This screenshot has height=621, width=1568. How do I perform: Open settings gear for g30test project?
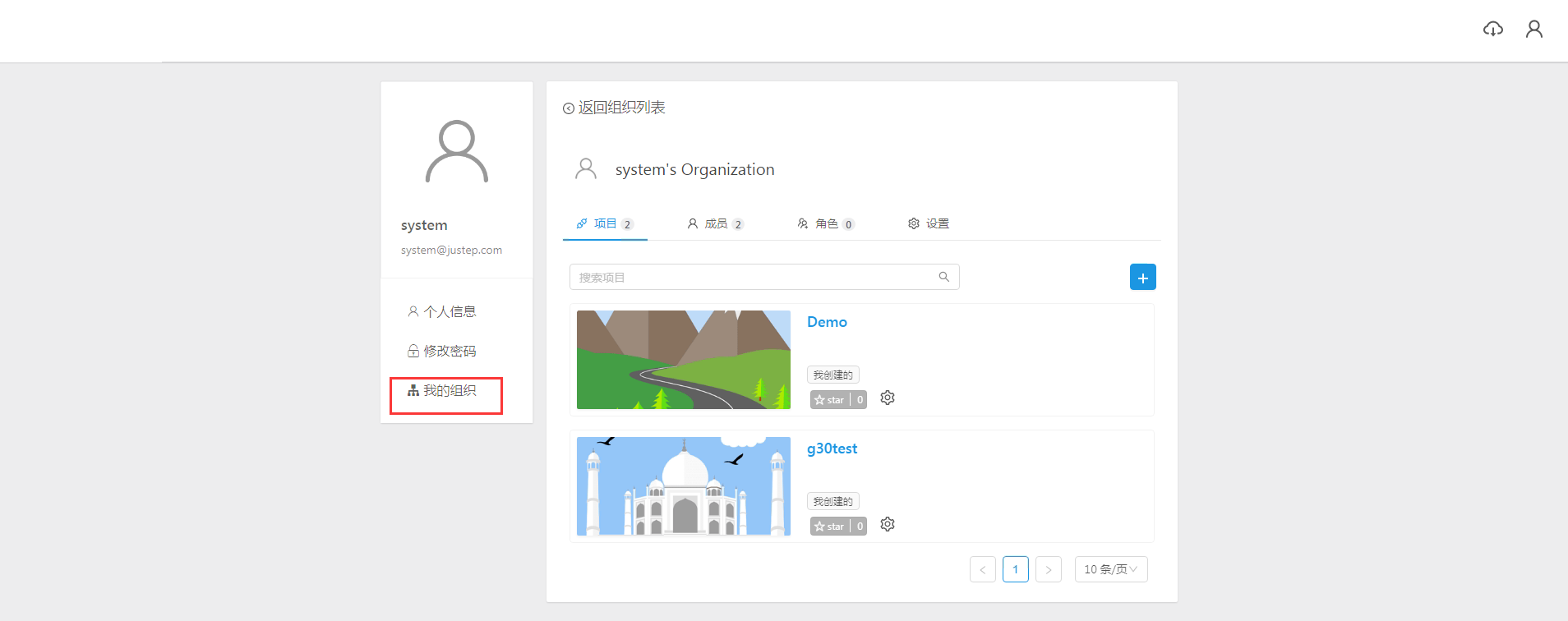point(888,524)
